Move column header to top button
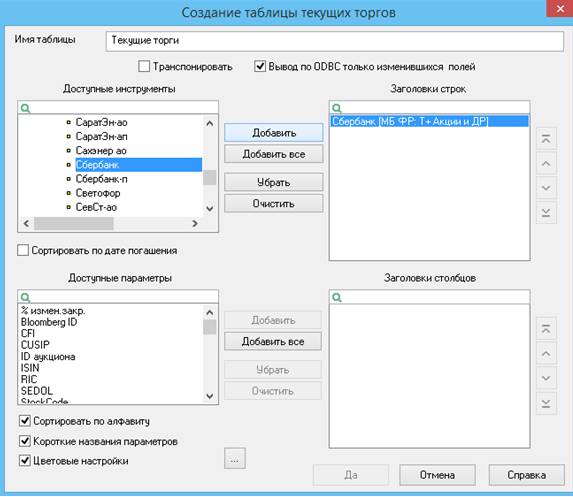The image size is (573, 497). 546,329
